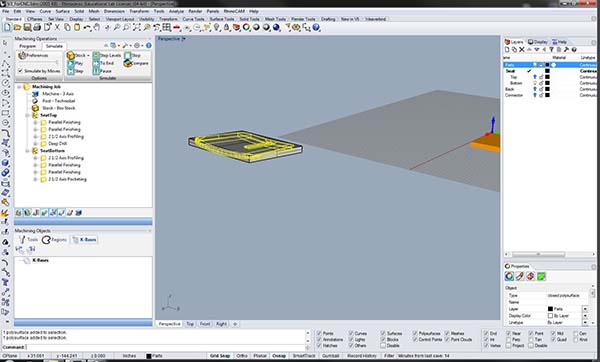600x362 pixels.
Task: Click the red car Set View icon
Action: tap(176, 28)
